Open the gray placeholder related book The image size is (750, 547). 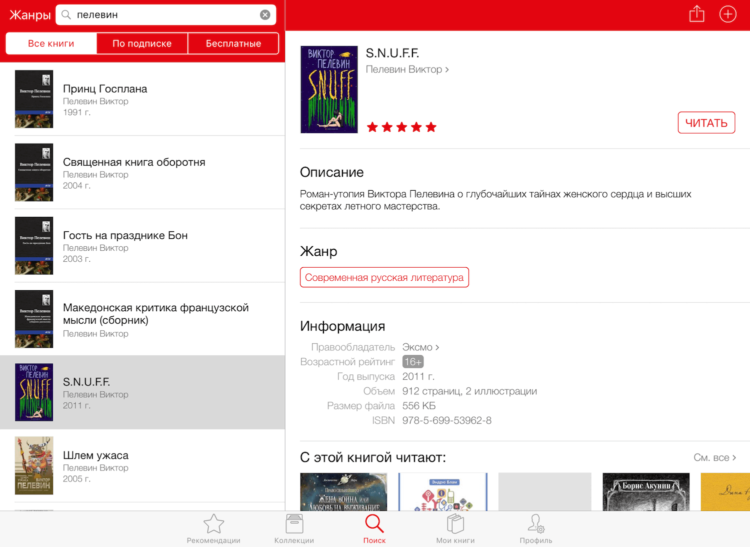pyautogui.click(x=545, y=492)
